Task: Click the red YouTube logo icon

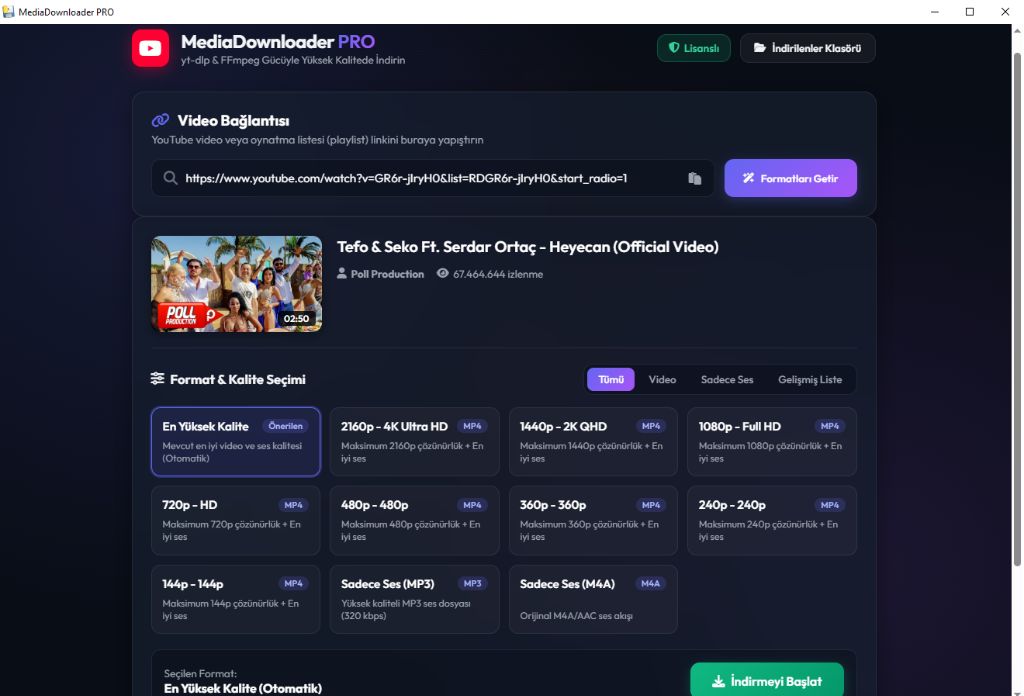Action: pos(150,48)
